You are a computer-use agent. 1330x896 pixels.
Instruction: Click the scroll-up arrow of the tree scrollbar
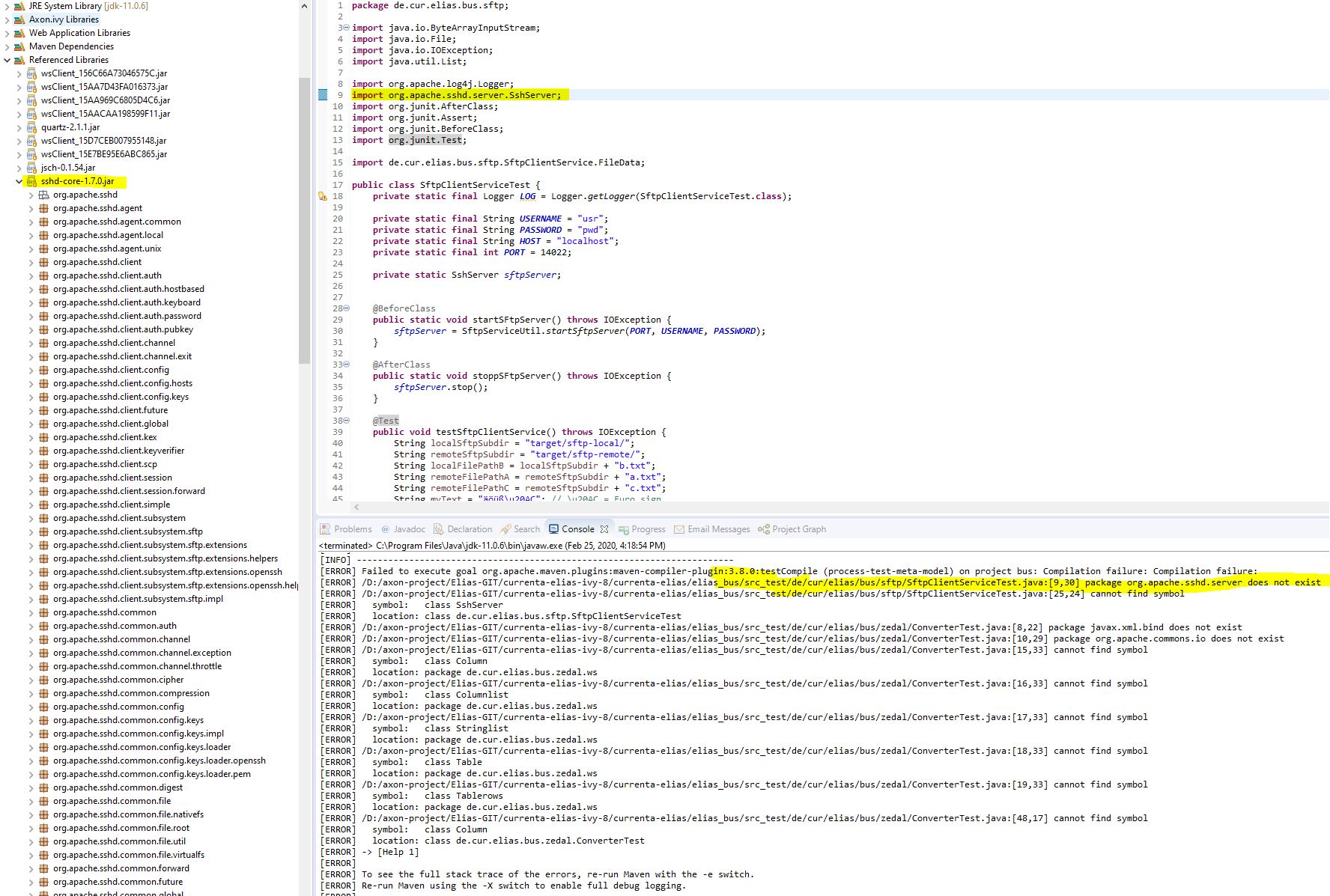point(304,6)
